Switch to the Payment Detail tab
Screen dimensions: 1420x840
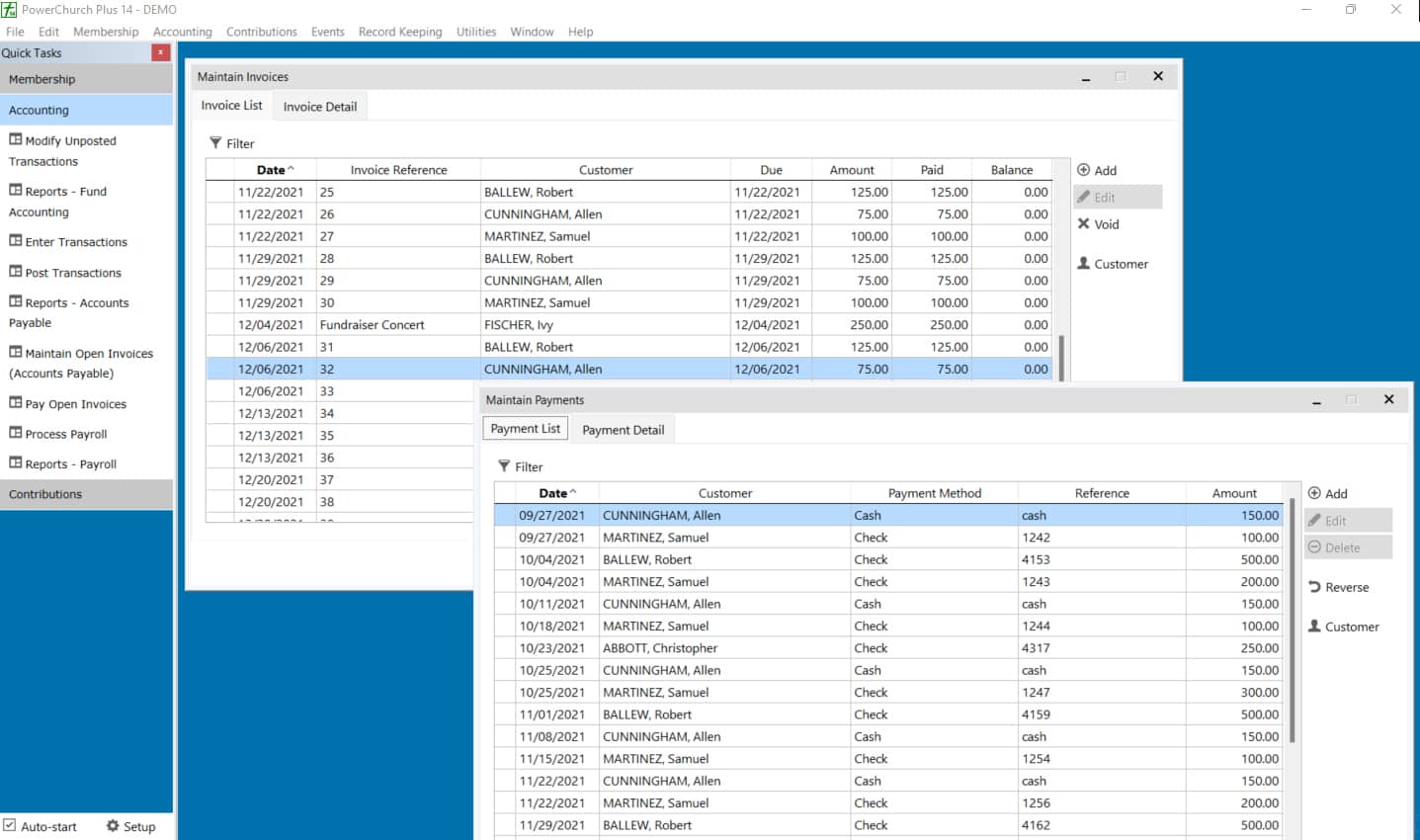click(623, 430)
